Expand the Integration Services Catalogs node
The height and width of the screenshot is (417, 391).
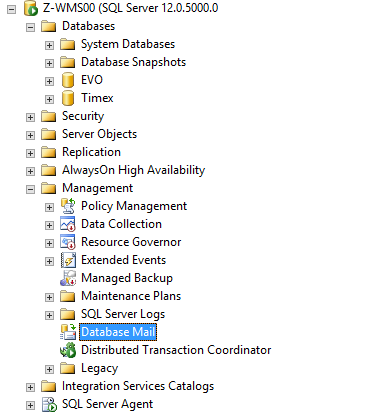click(30, 387)
